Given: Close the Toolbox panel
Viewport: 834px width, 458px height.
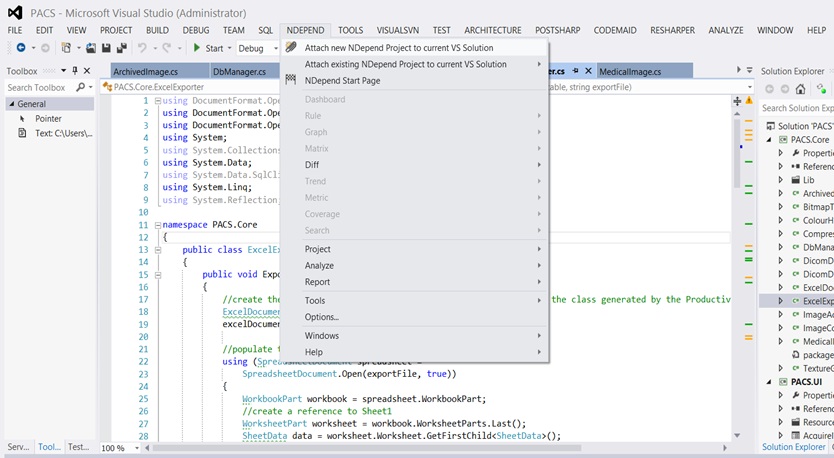Looking at the screenshot, I should [87, 70].
